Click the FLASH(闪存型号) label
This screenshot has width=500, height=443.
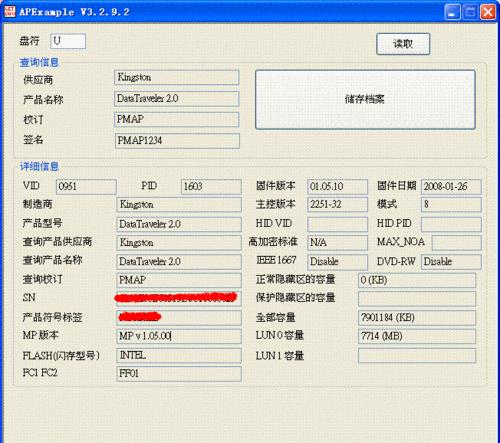[x=61, y=355]
